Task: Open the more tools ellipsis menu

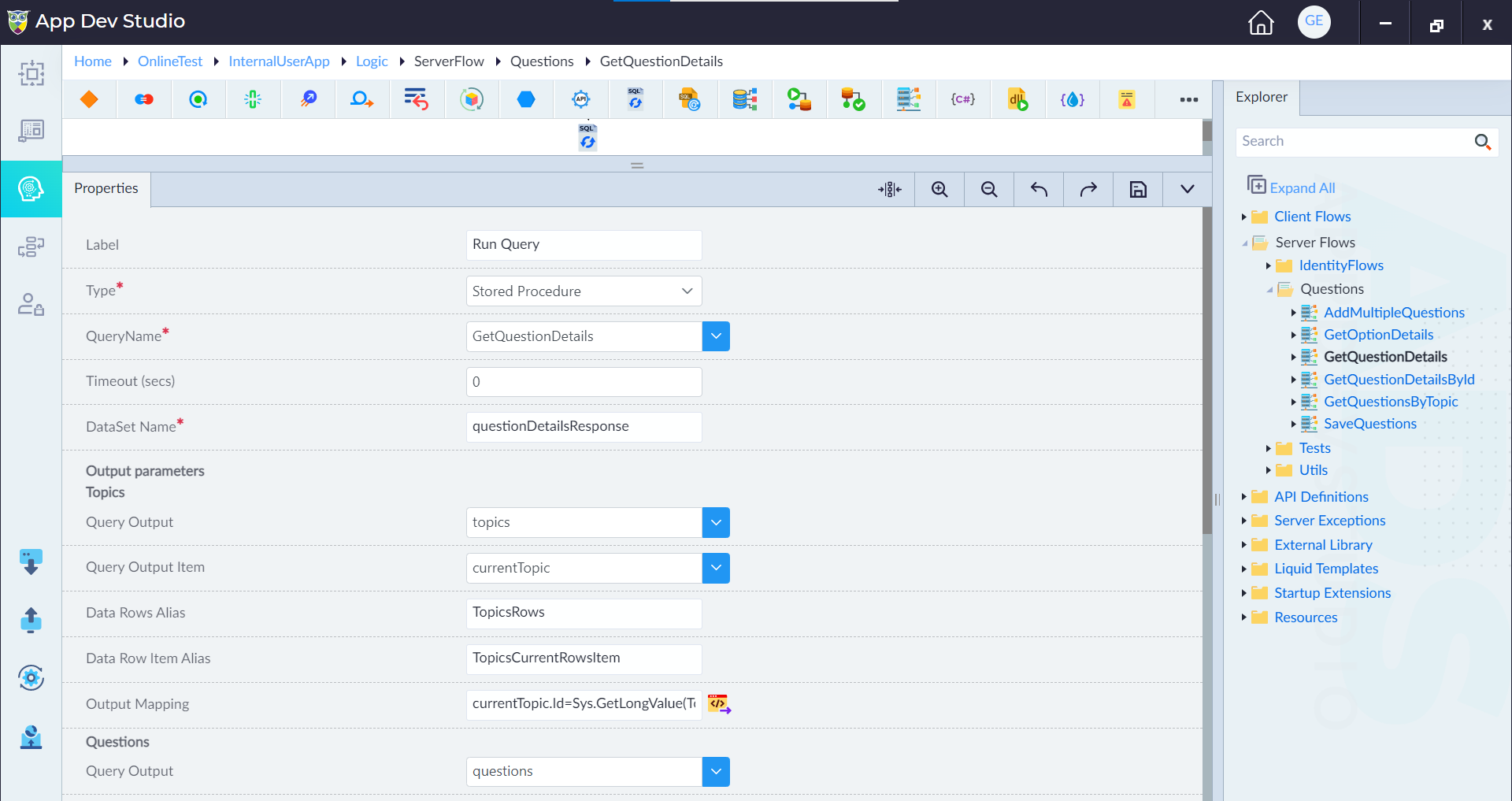Action: click(1189, 99)
